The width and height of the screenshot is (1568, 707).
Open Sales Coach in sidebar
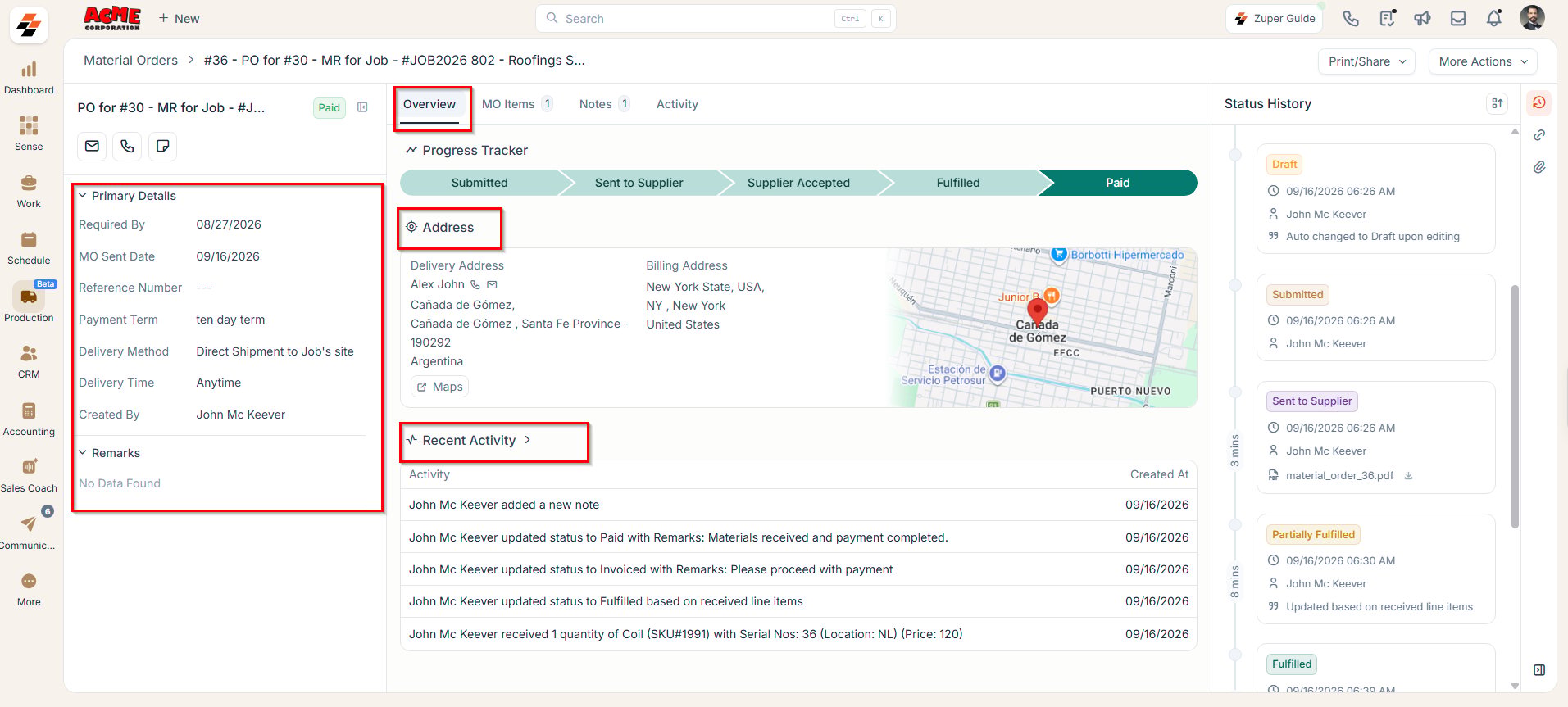coord(29,476)
